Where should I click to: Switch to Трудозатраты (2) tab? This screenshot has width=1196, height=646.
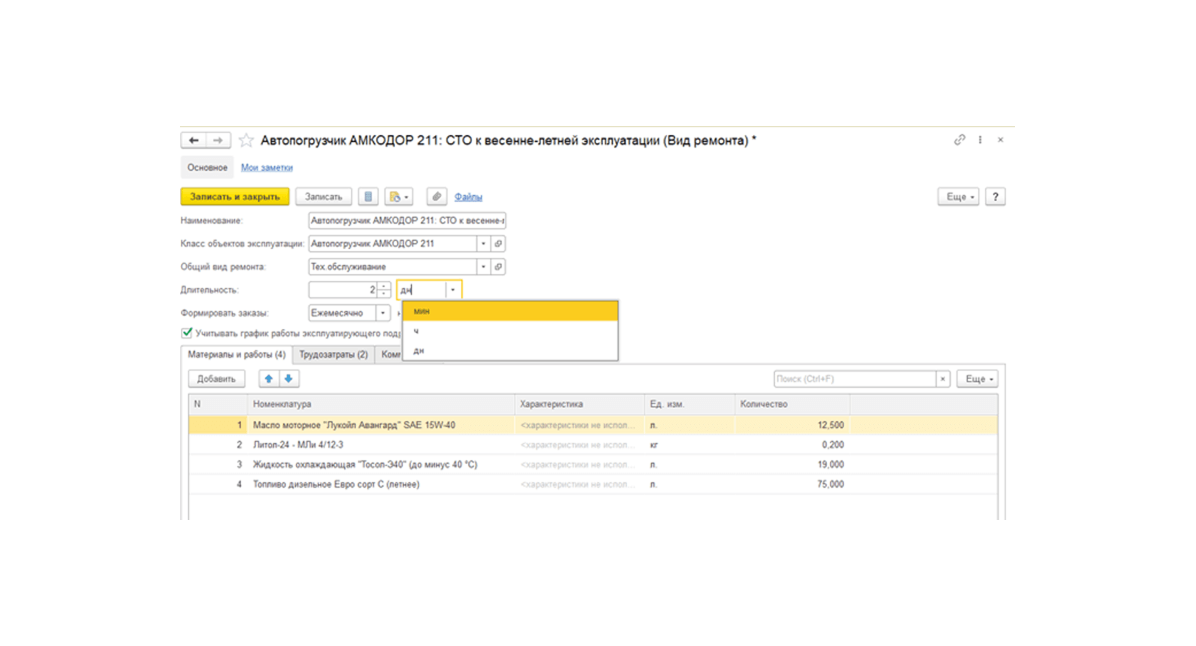[x=333, y=355]
